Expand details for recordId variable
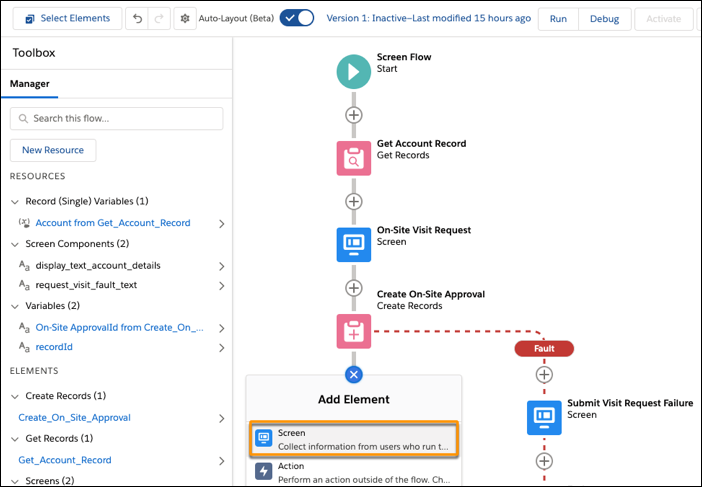This screenshot has height=487, width=702. click(x=221, y=348)
